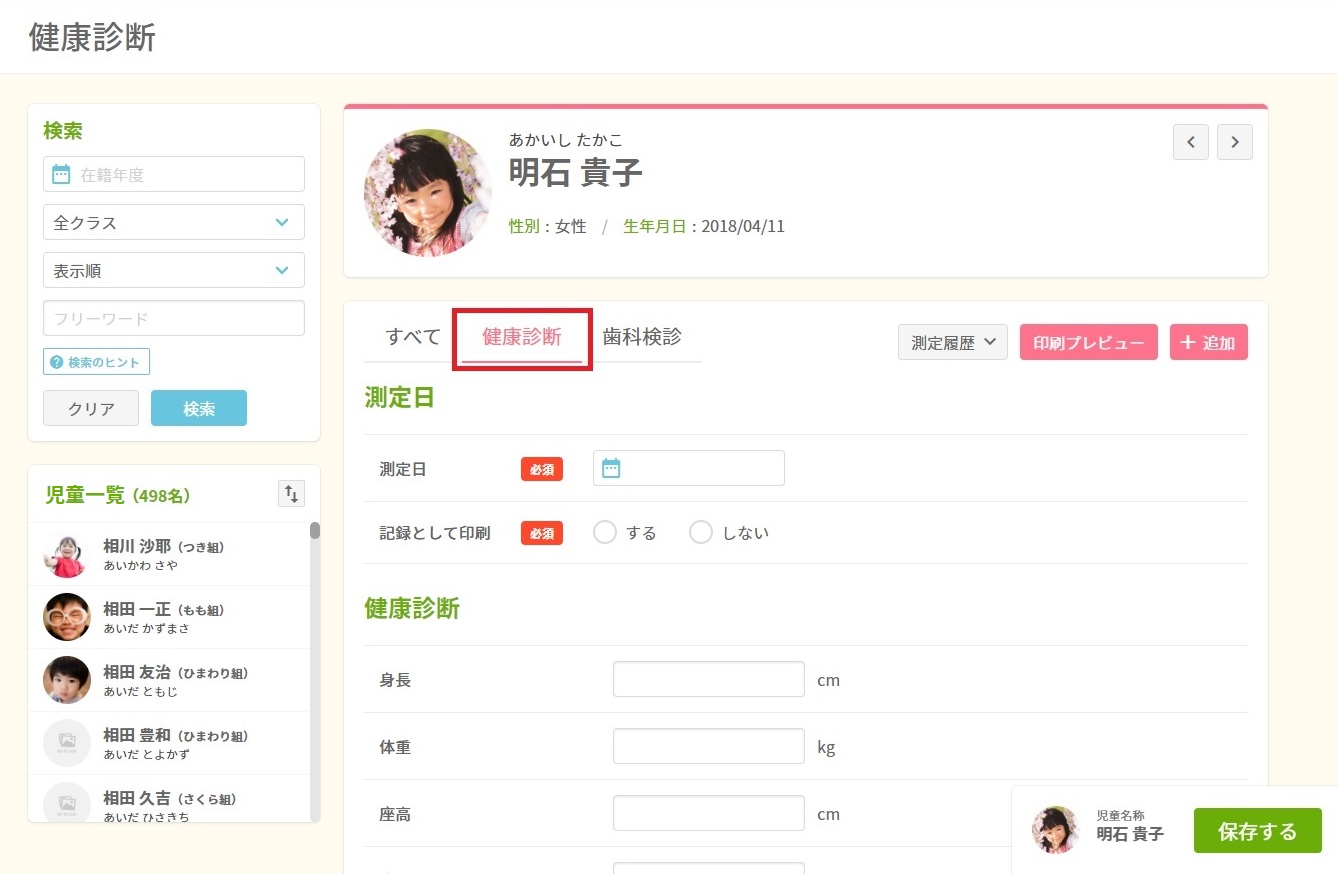The height and width of the screenshot is (875, 1338).
Task: Click 相田 友治 avatar in the list
Action: (x=67, y=680)
